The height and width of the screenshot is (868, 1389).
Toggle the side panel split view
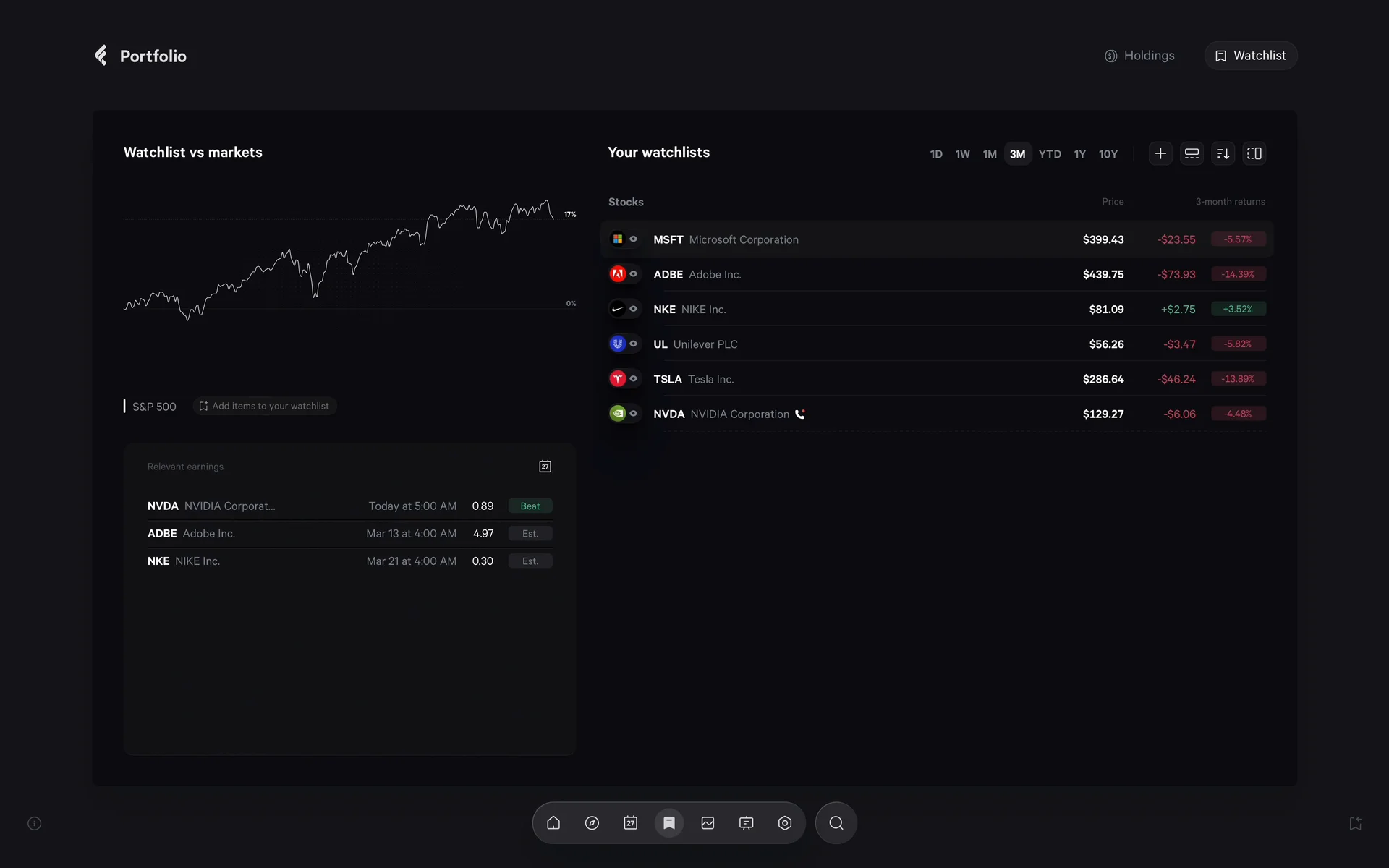[1254, 153]
